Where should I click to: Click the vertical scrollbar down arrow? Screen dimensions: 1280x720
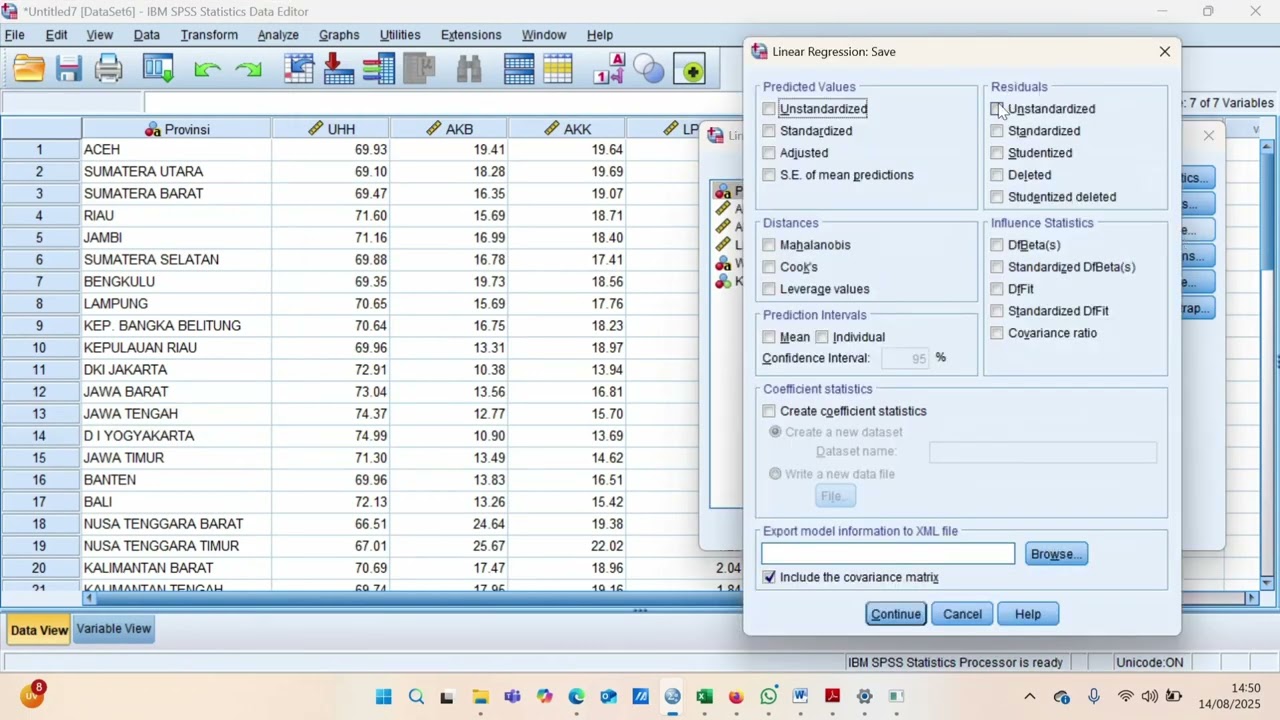click(x=1267, y=583)
